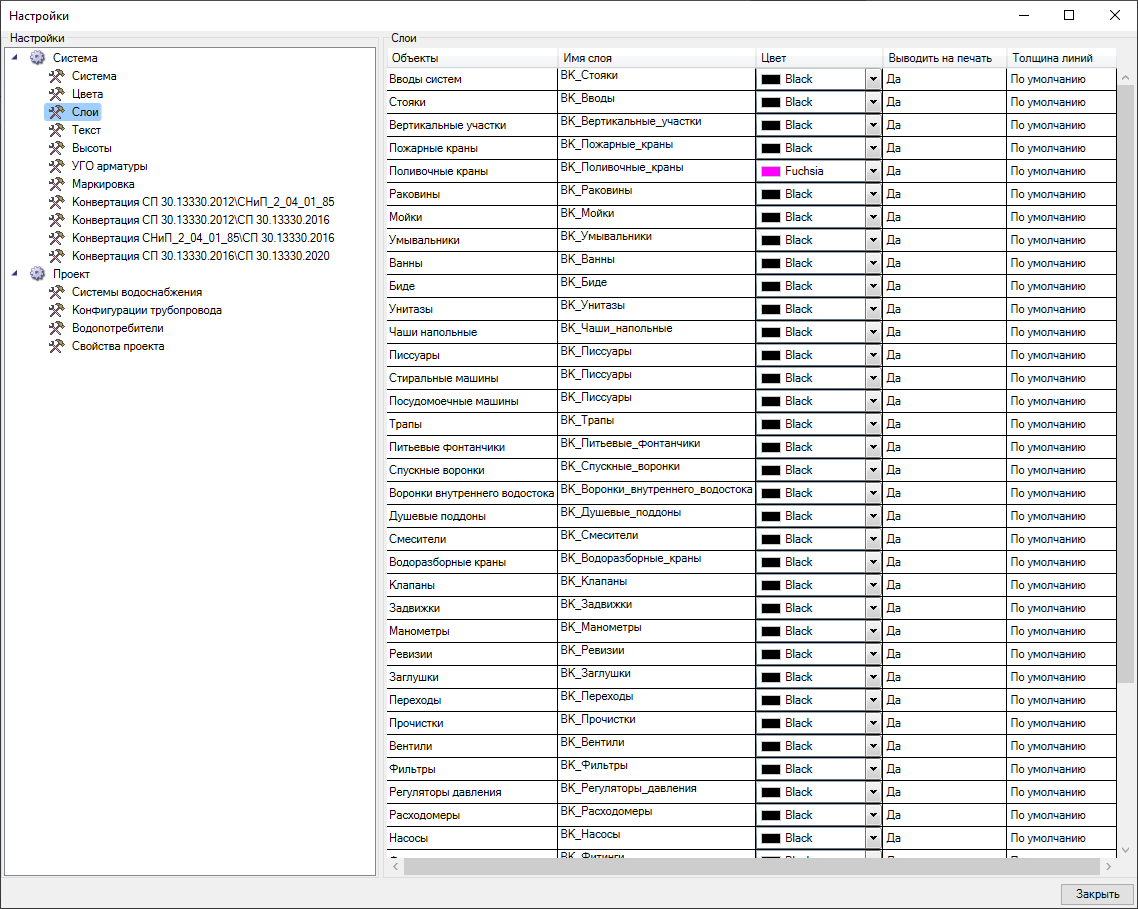Screen dimensions: 1138x909
Task: Open color dropdown for Вводы систем
Action: pos(873,79)
